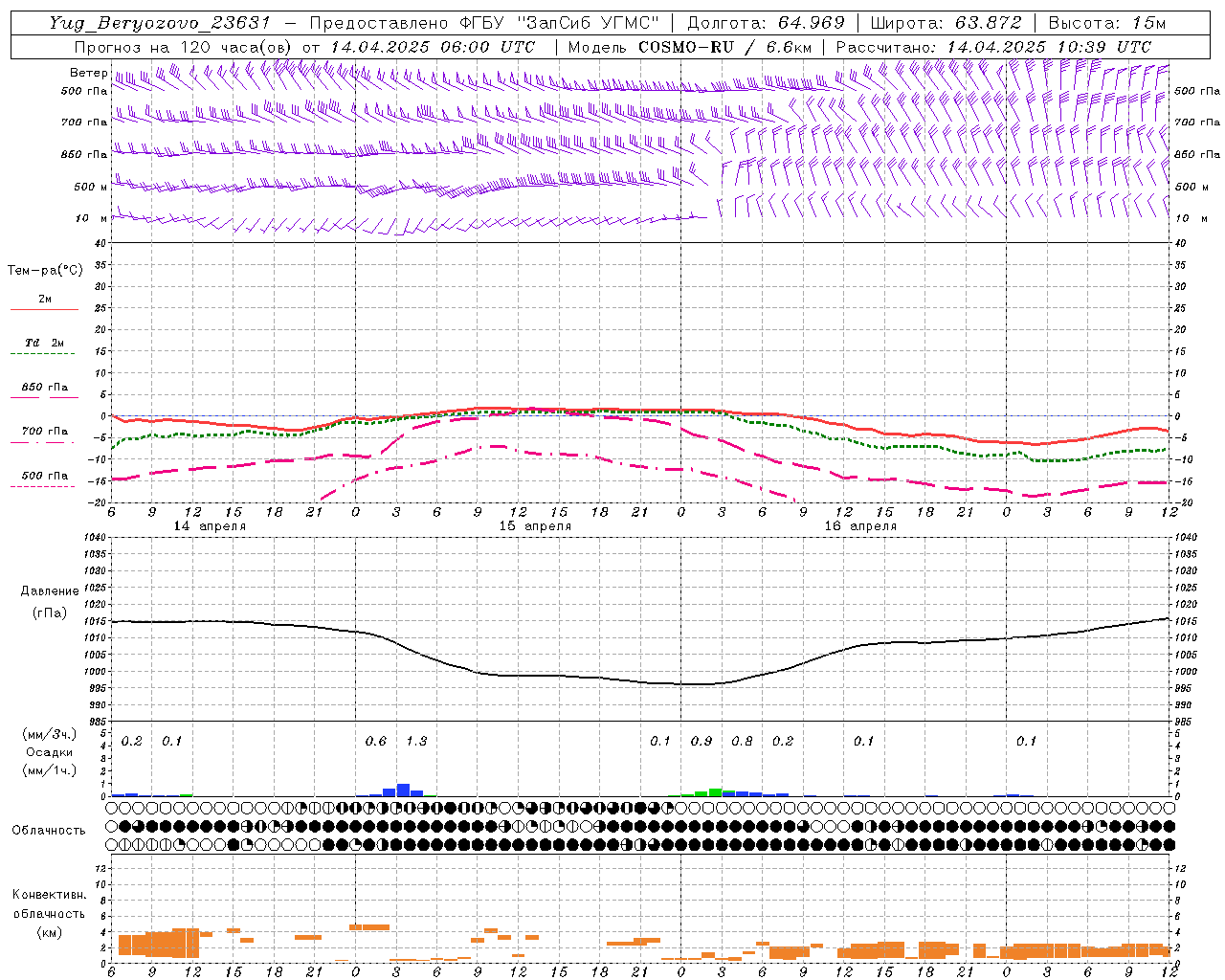
Task: Click the '16 апреля' date label
Action: pos(860,526)
